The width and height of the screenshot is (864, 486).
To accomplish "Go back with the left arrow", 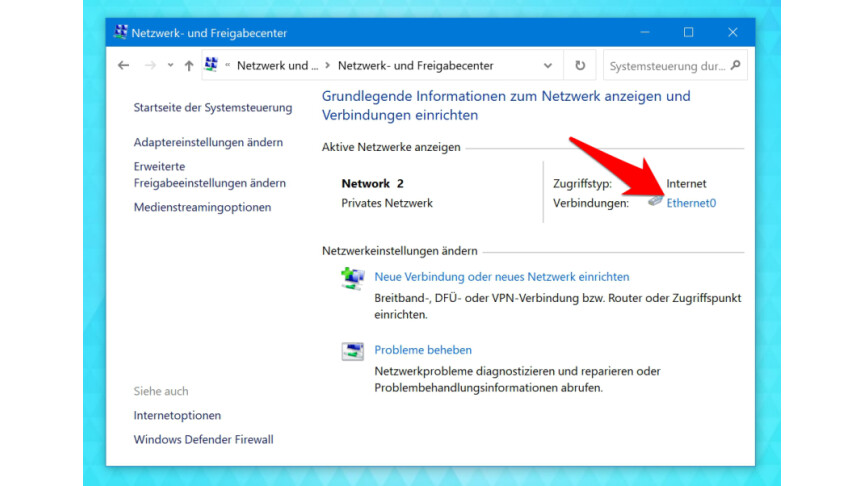I will [x=123, y=66].
